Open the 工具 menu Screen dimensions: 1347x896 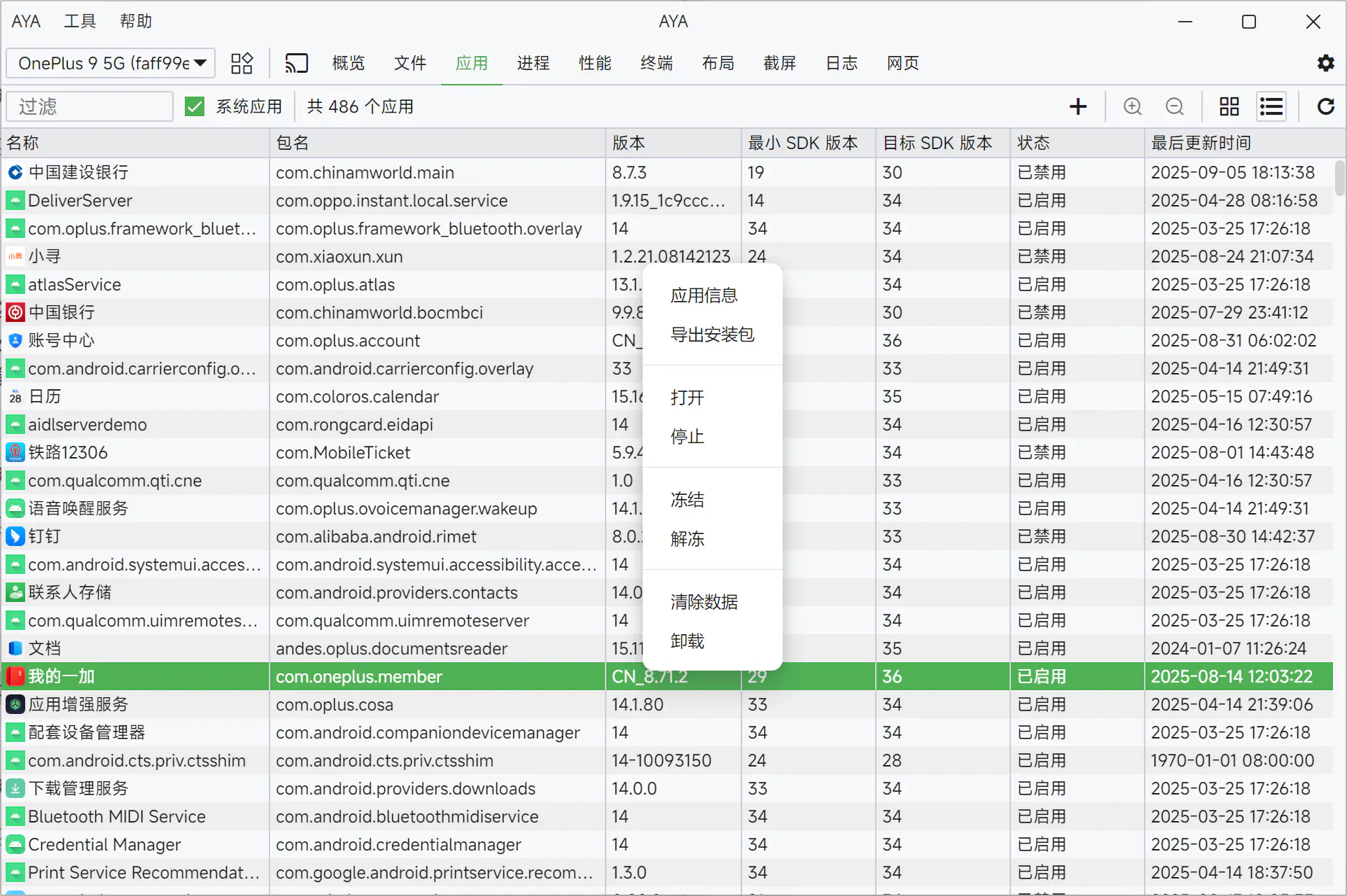(x=80, y=21)
